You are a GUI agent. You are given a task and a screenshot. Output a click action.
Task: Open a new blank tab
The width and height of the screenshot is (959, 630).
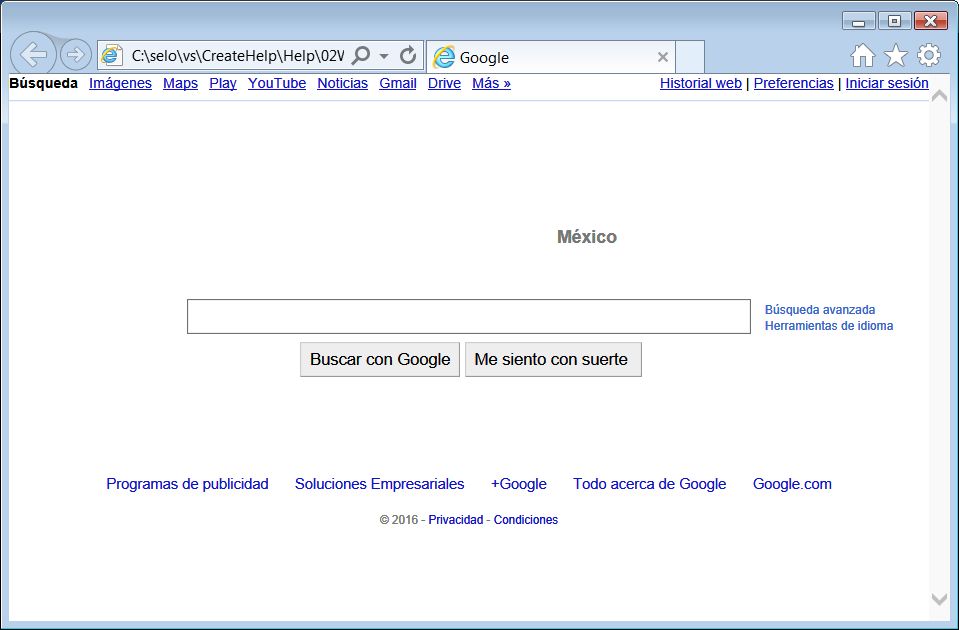(x=690, y=57)
